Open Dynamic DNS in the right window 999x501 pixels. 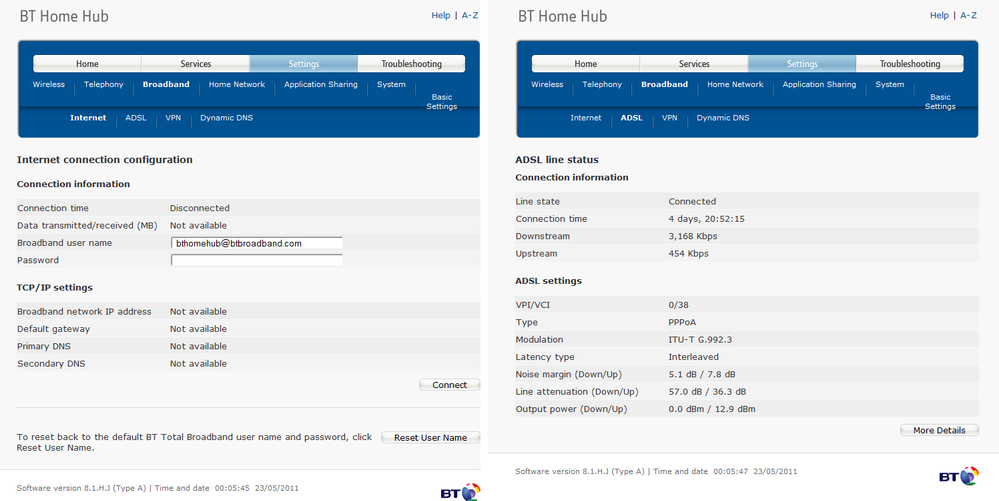click(722, 118)
